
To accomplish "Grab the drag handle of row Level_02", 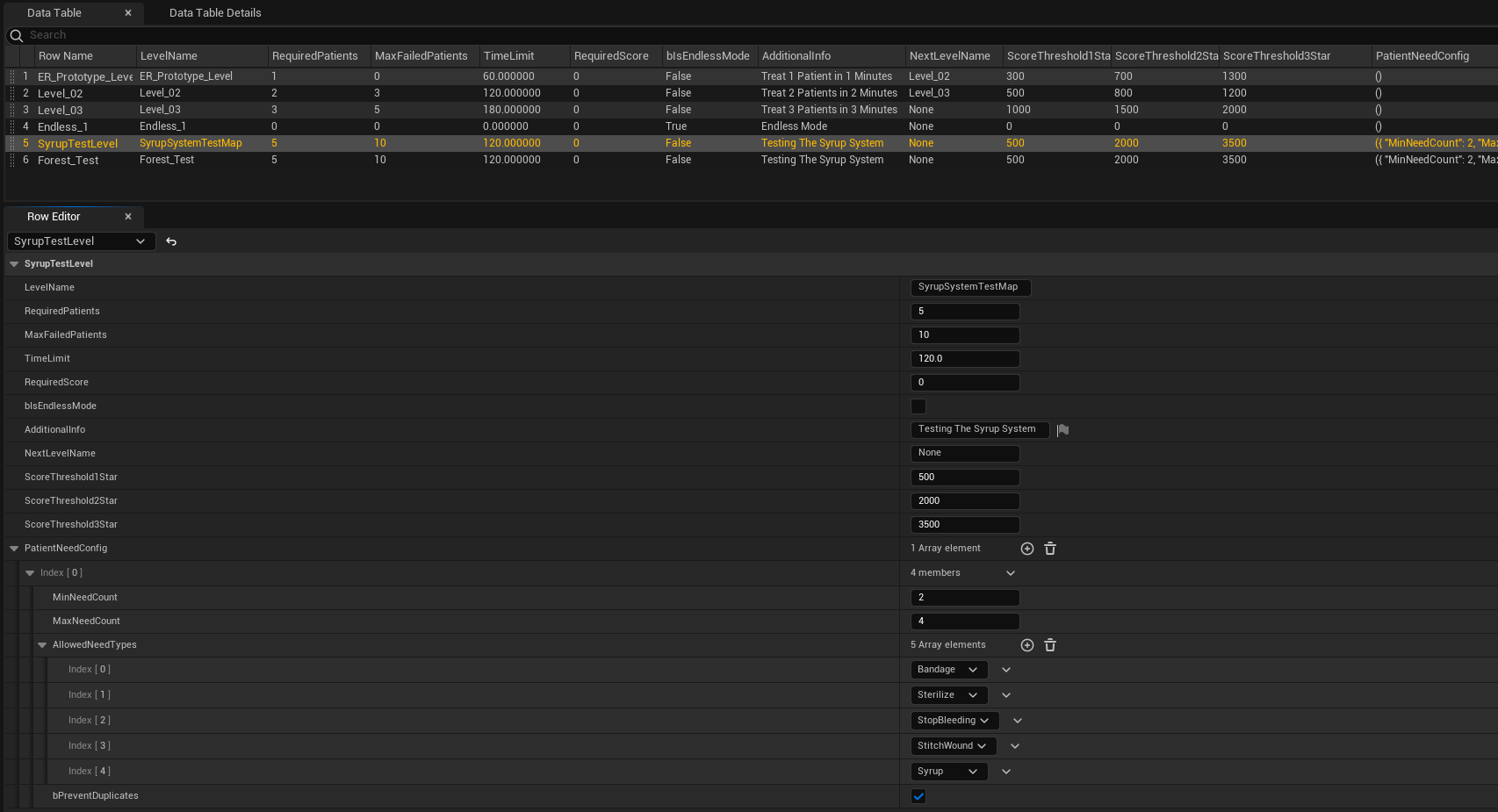I will click(x=12, y=93).
